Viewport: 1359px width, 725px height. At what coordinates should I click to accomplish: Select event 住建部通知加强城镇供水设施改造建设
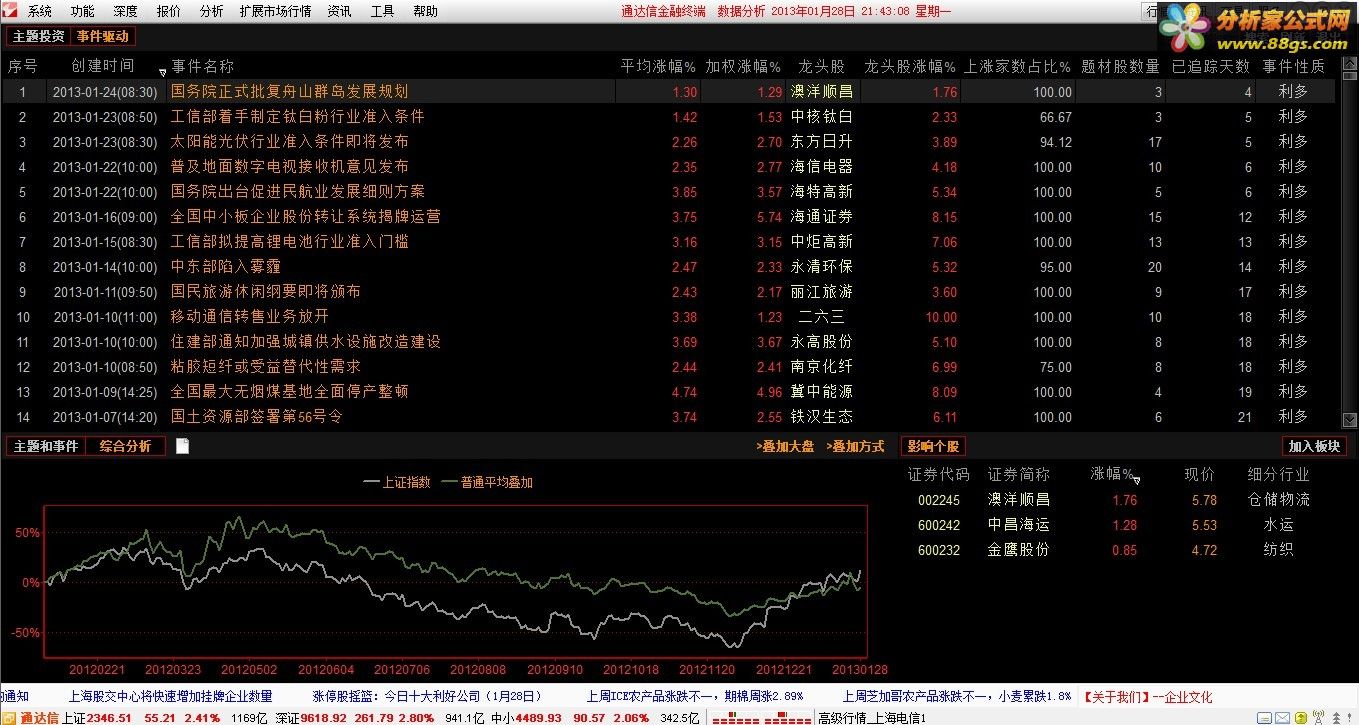pos(305,341)
